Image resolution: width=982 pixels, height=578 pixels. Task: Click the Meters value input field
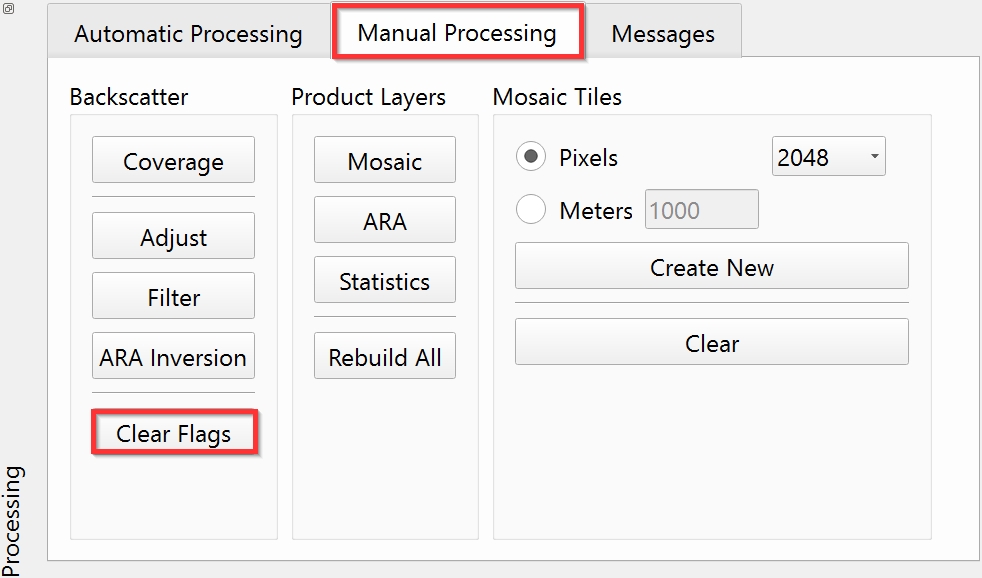click(x=701, y=210)
